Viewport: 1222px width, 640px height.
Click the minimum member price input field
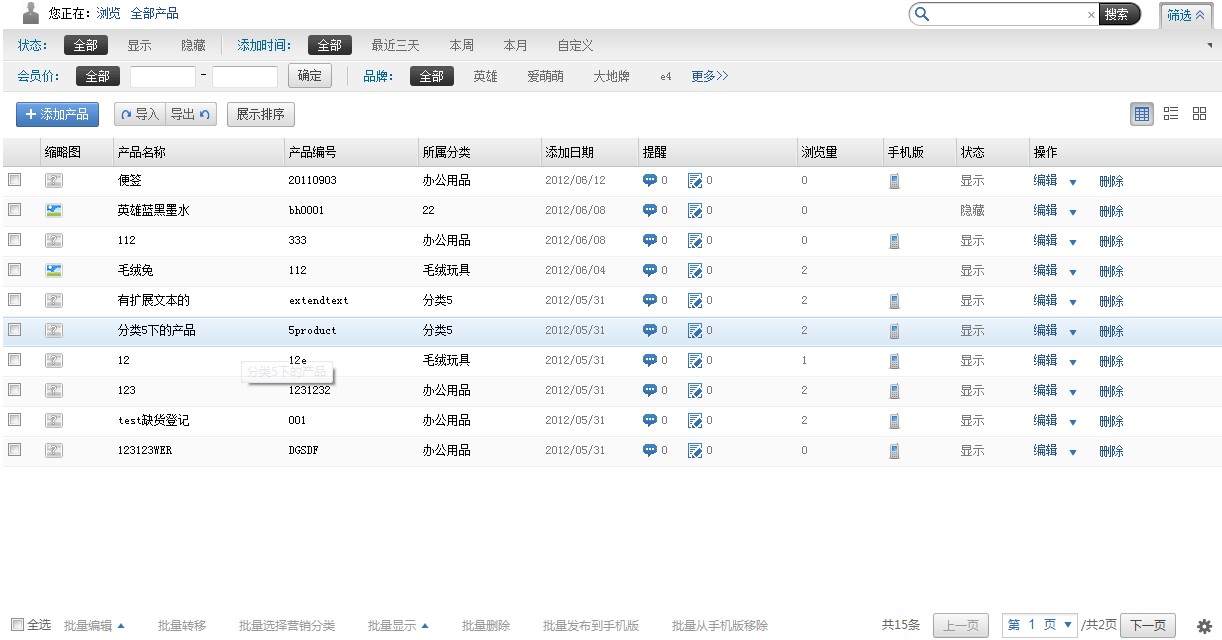tap(163, 76)
